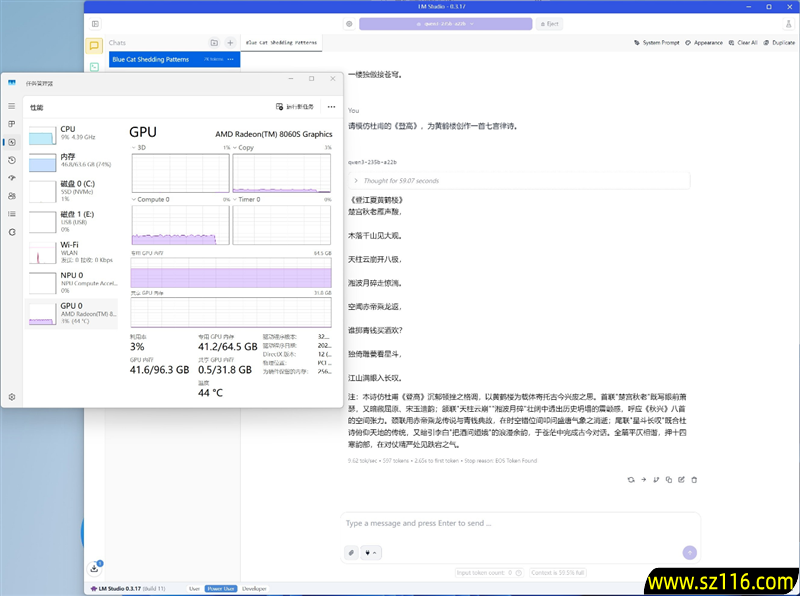Copy the poem reply using the copy icon
Image resolution: width=800 pixels, height=596 pixels.
(x=670, y=480)
